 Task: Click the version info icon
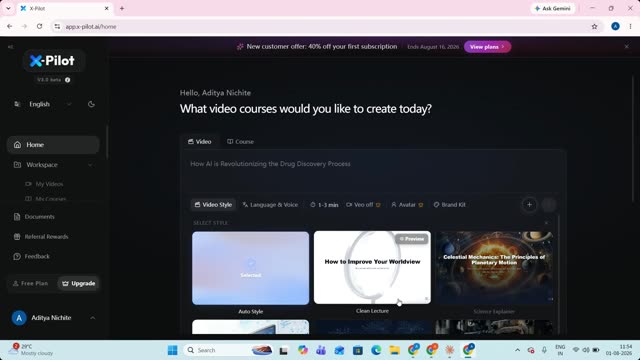click(x=68, y=80)
